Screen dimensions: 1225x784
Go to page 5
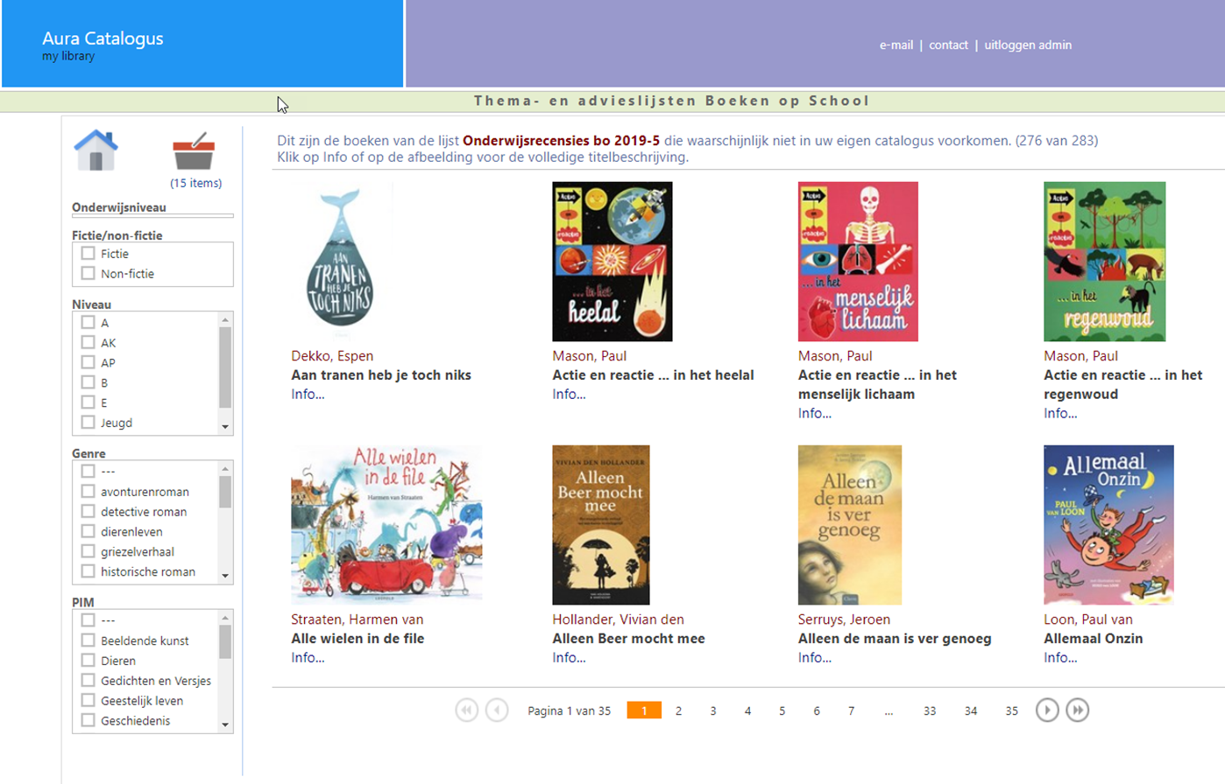[x=782, y=711]
